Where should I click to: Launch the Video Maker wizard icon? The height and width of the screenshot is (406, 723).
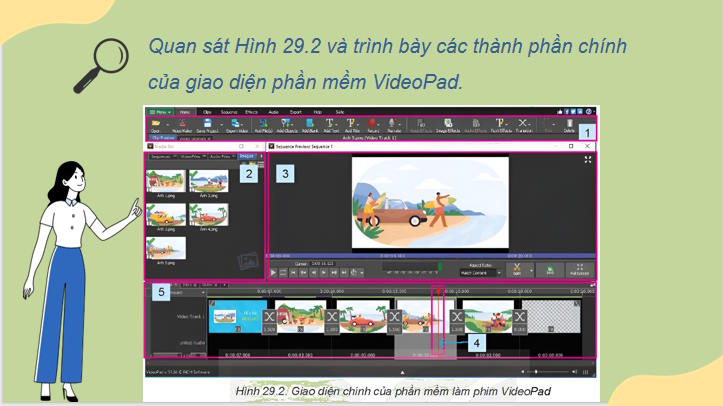pyautogui.click(x=182, y=125)
